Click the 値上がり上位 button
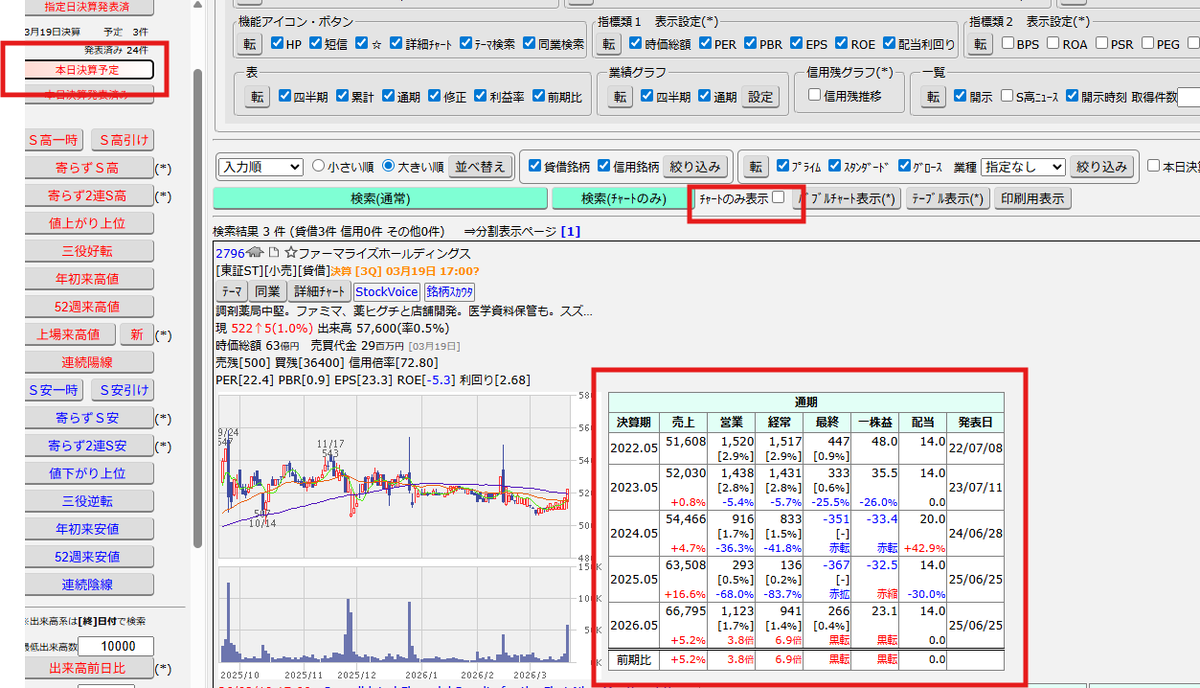The image size is (1200, 688). click(x=88, y=223)
